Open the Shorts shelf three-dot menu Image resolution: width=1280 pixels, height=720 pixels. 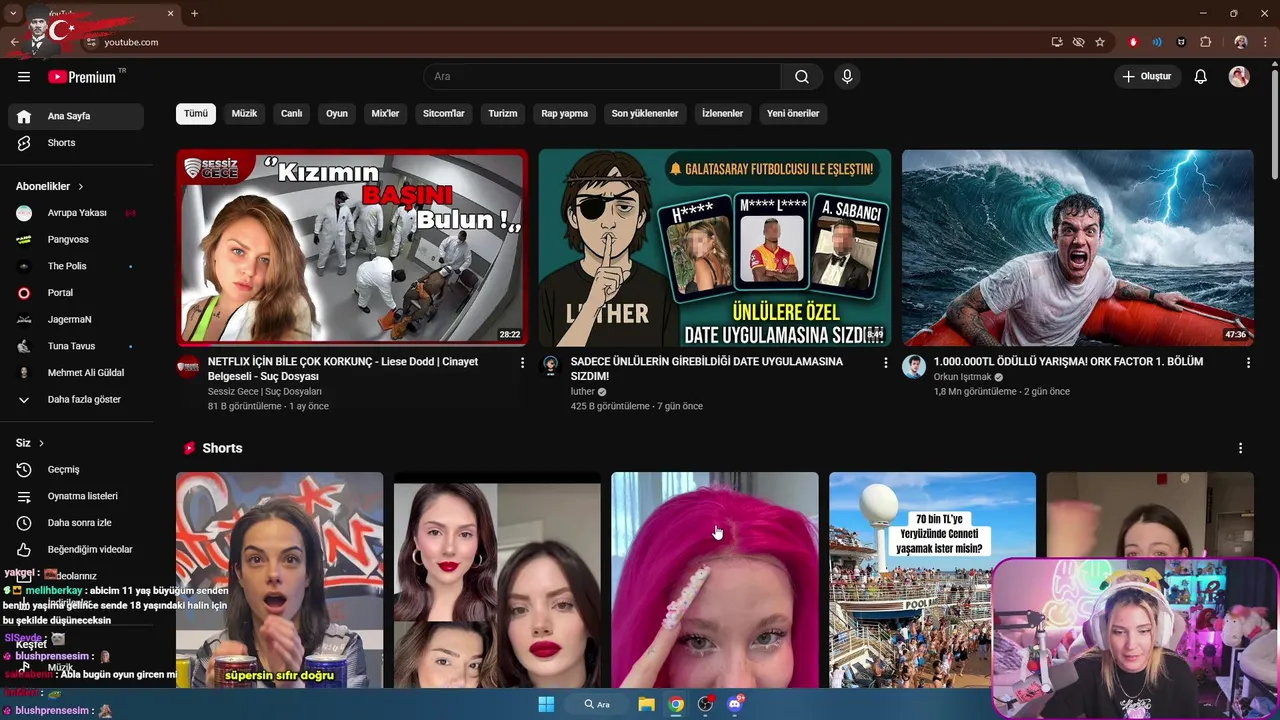1240,448
